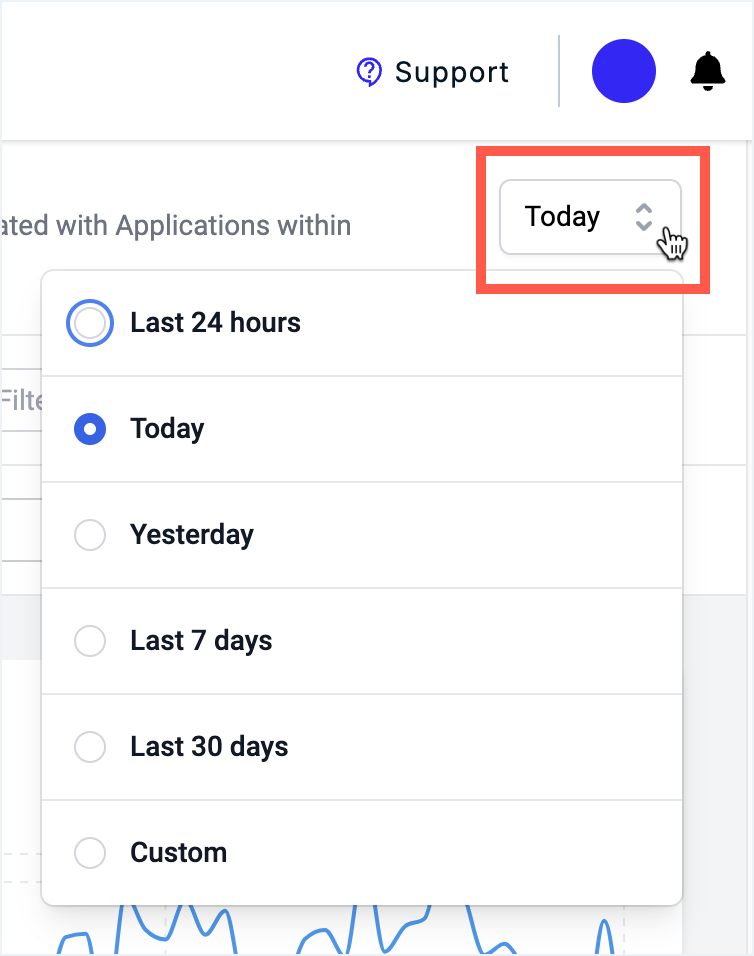754x956 pixels.
Task: Click the Support question mark icon
Action: (369, 73)
